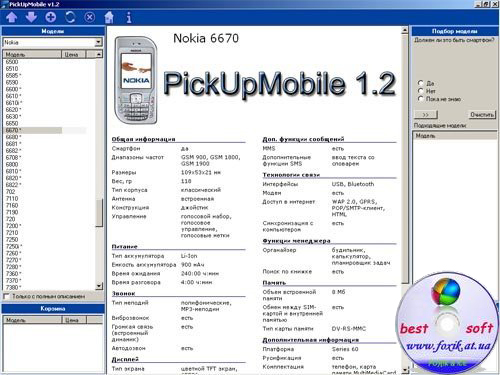Viewport: 500px width, 375px height.
Task: Select the 'Да' radio button
Action: click(x=421, y=83)
